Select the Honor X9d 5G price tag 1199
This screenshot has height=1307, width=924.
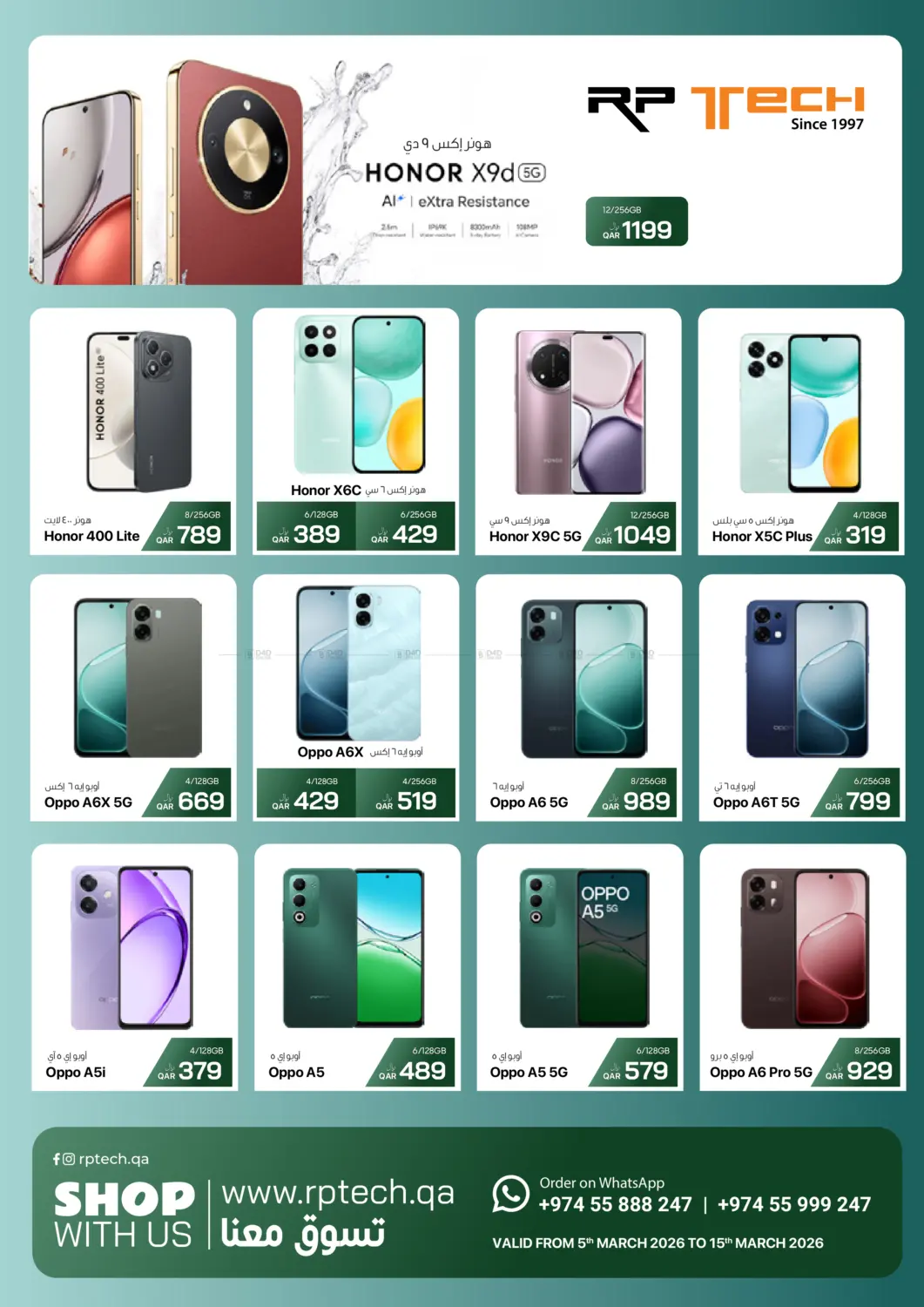637,221
